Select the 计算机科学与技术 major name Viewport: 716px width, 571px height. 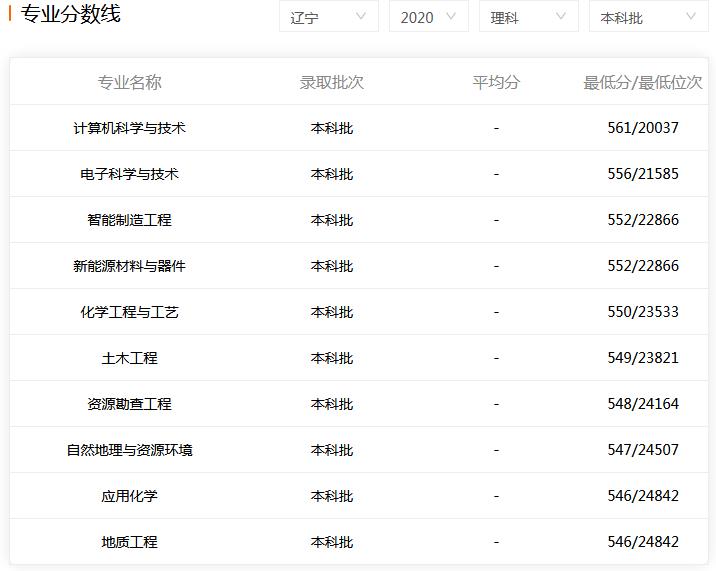(130, 128)
